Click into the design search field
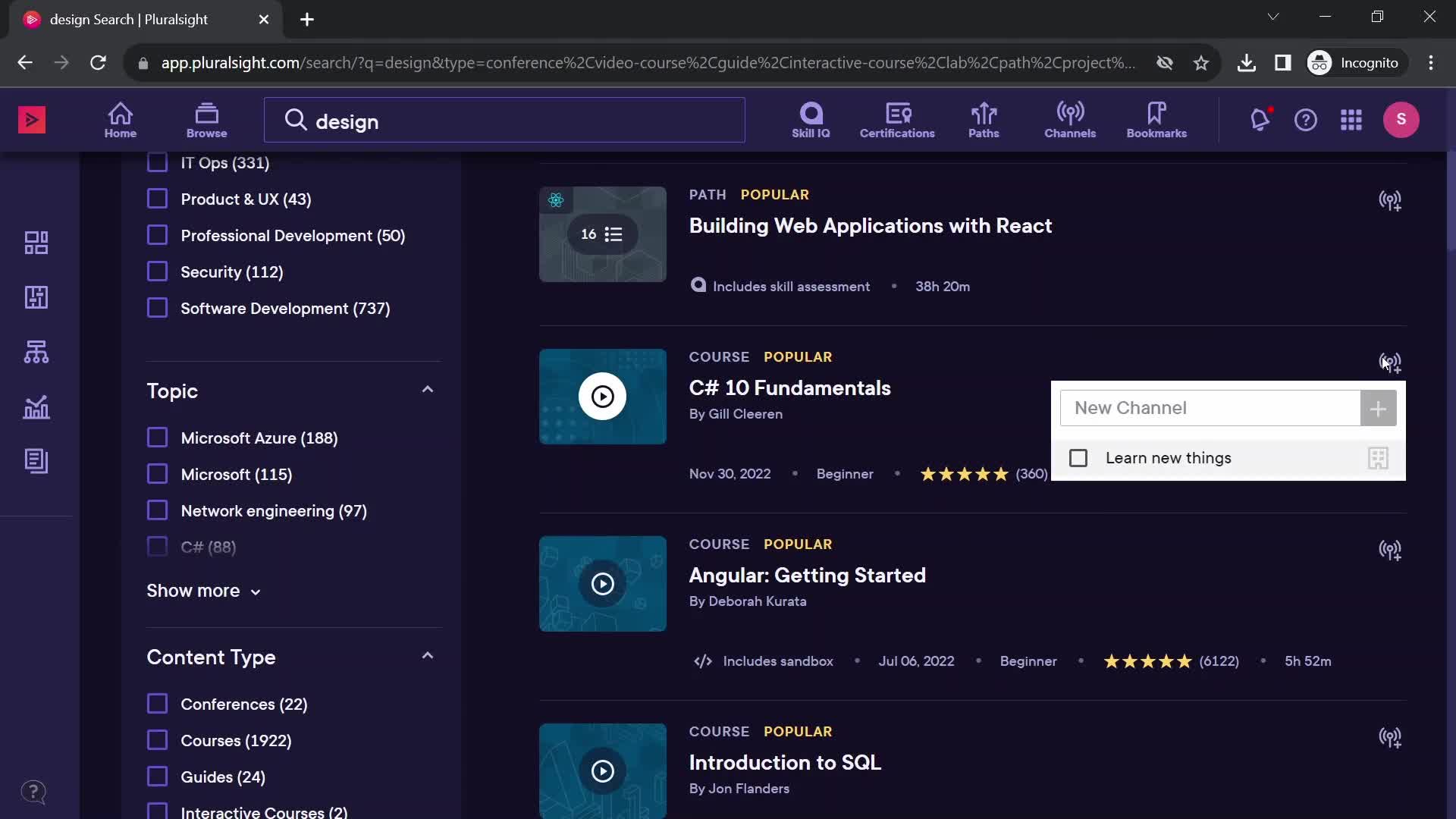Viewport: 1456px width, 819px height. click(504, 120)
